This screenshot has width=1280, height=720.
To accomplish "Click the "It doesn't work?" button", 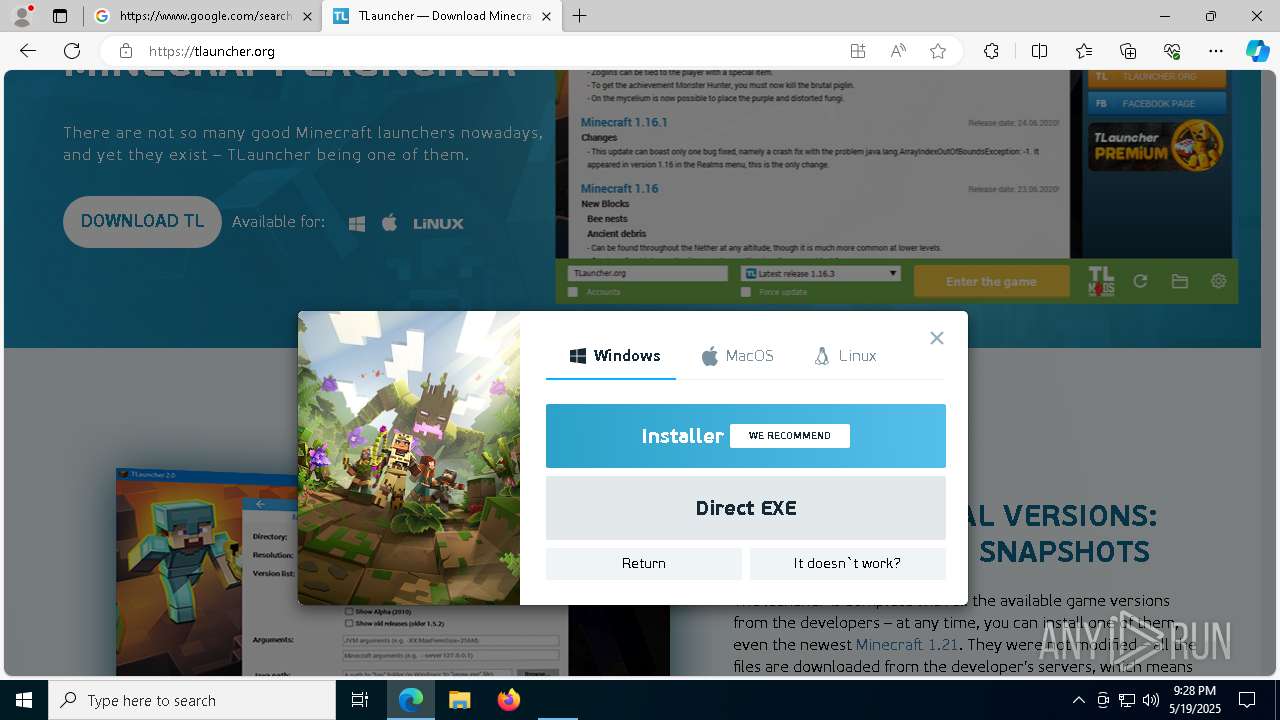I will [847, 563].
